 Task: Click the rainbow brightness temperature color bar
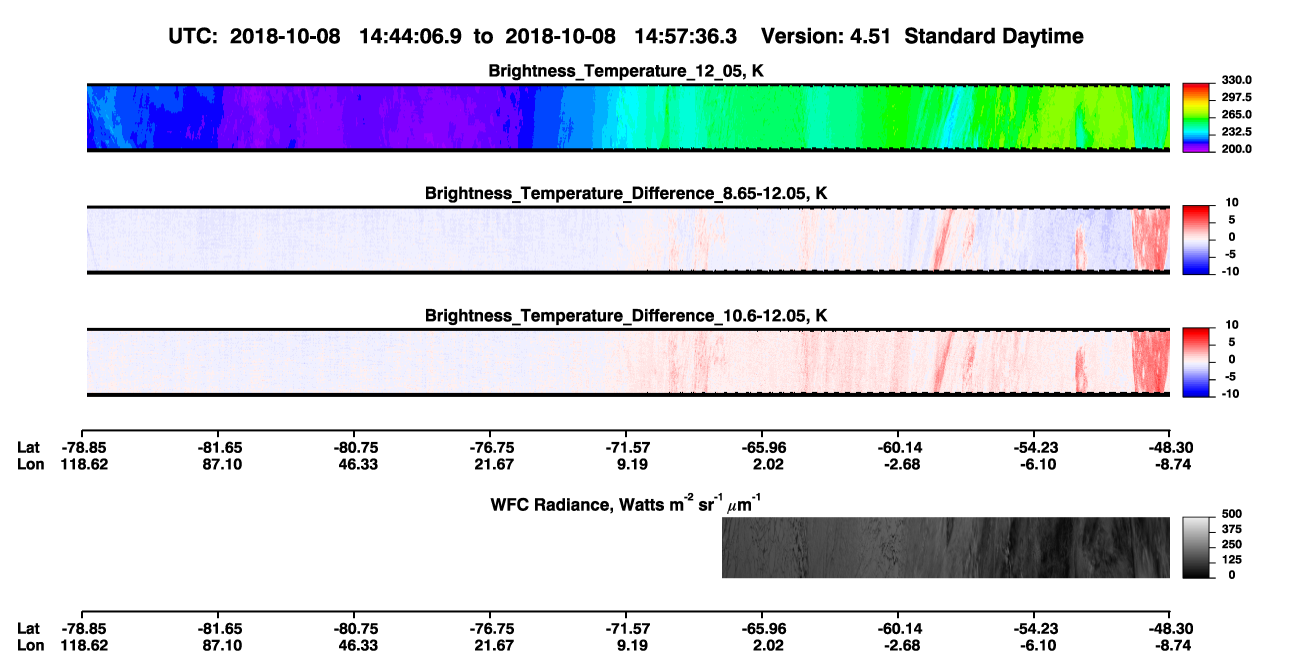point(1196,118)
